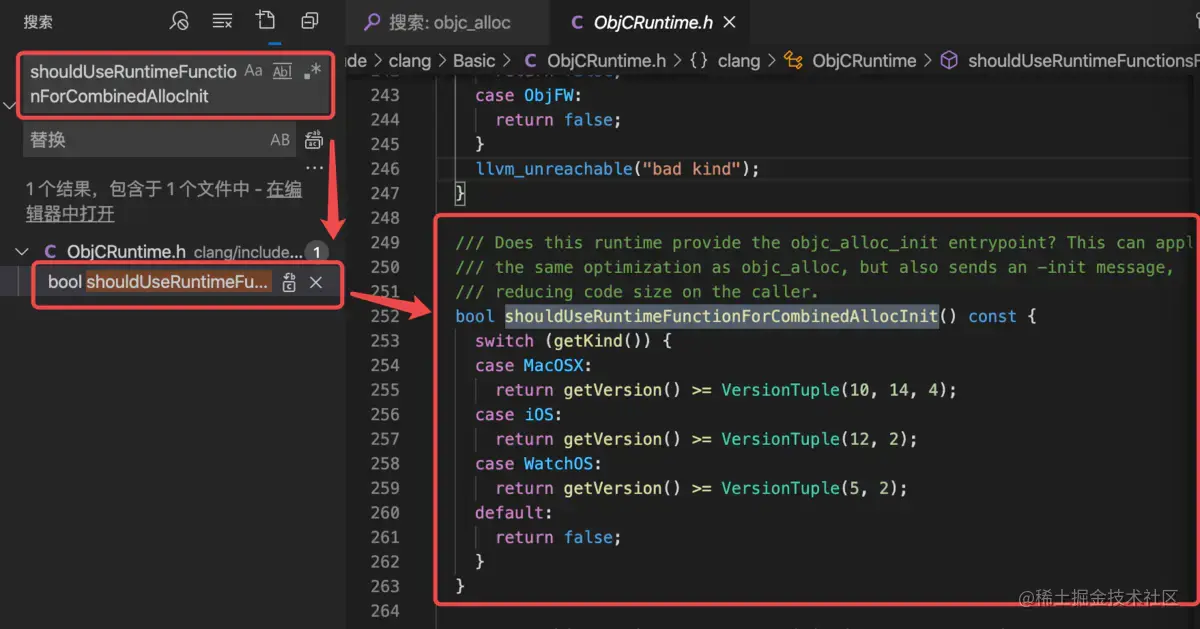Click comment reducing code size on the caller

(x=637, y=292)
